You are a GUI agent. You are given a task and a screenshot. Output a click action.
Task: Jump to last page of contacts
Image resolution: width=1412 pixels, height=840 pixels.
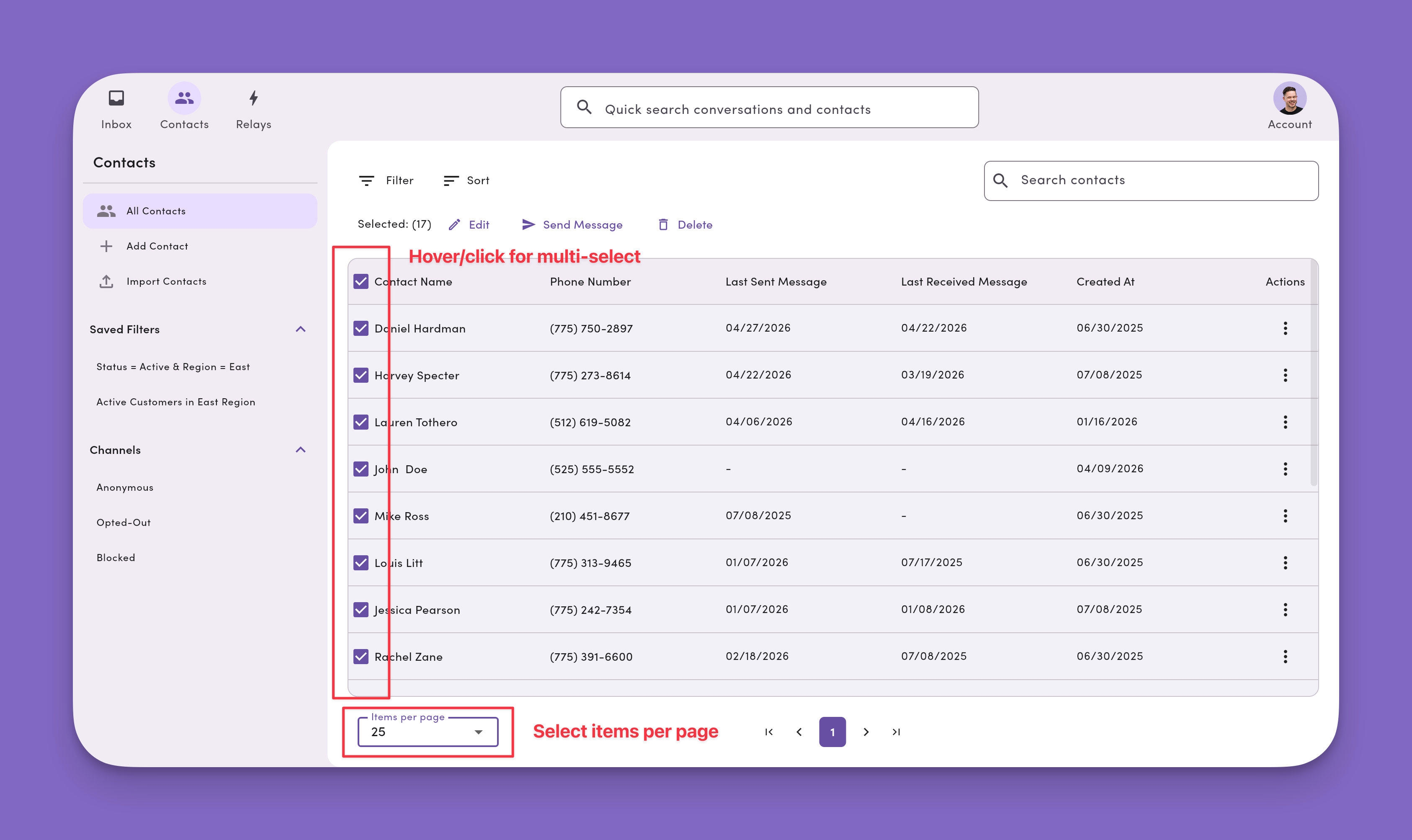click(x=897, y=732)
